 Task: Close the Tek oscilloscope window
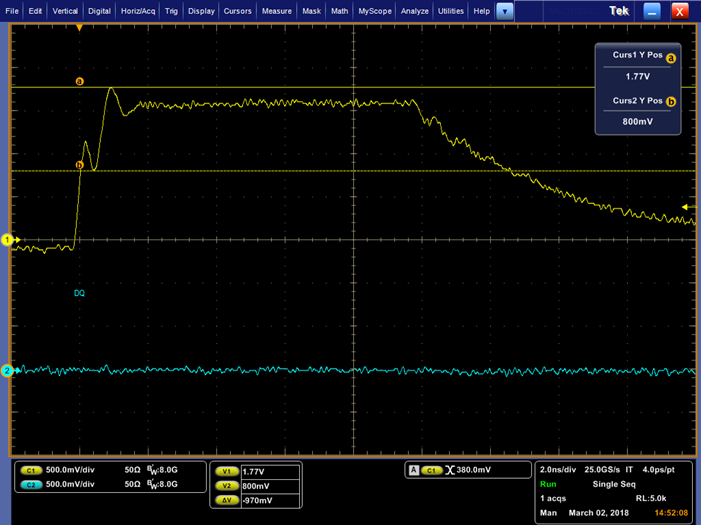click(680, 12)
